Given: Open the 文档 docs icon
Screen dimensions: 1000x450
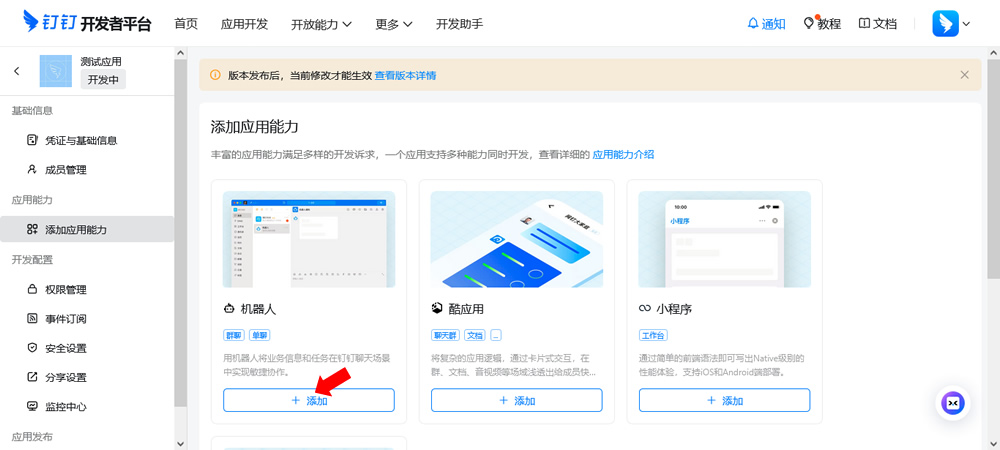Looking at the screenshot, I should 877,23.
